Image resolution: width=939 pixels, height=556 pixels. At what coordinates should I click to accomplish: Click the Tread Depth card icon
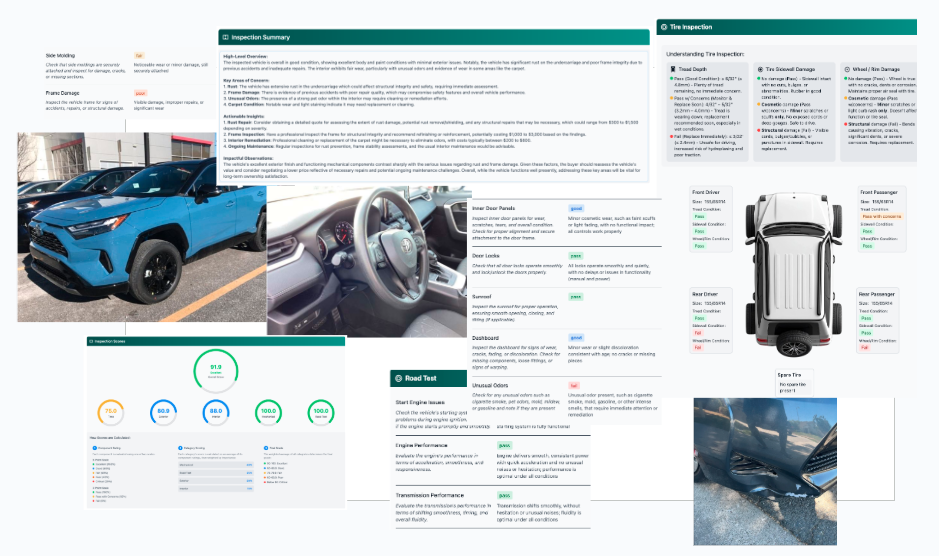pos(673,70)
